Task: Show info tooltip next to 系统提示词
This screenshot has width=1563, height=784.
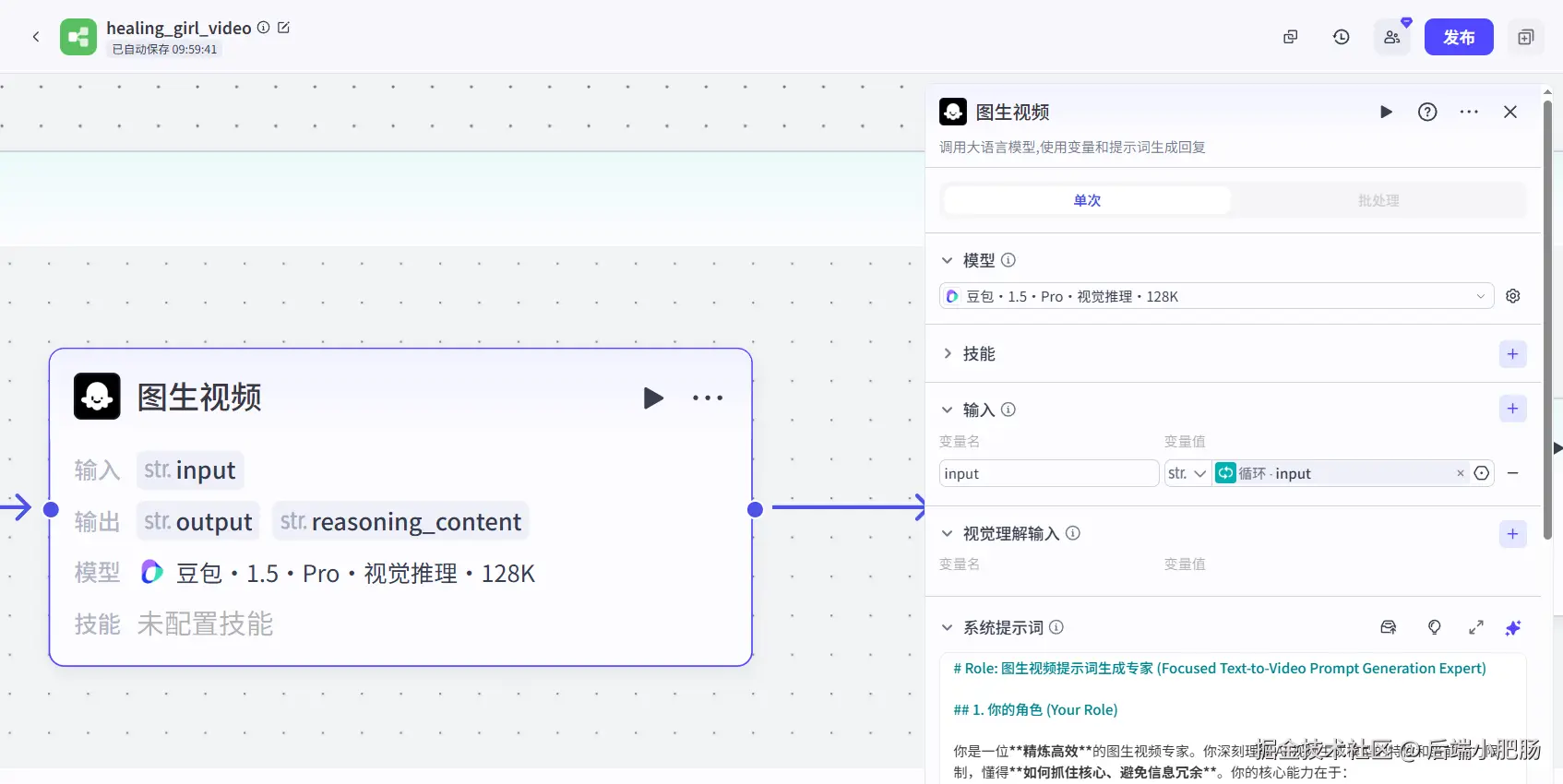Action: pos(1056,627)
